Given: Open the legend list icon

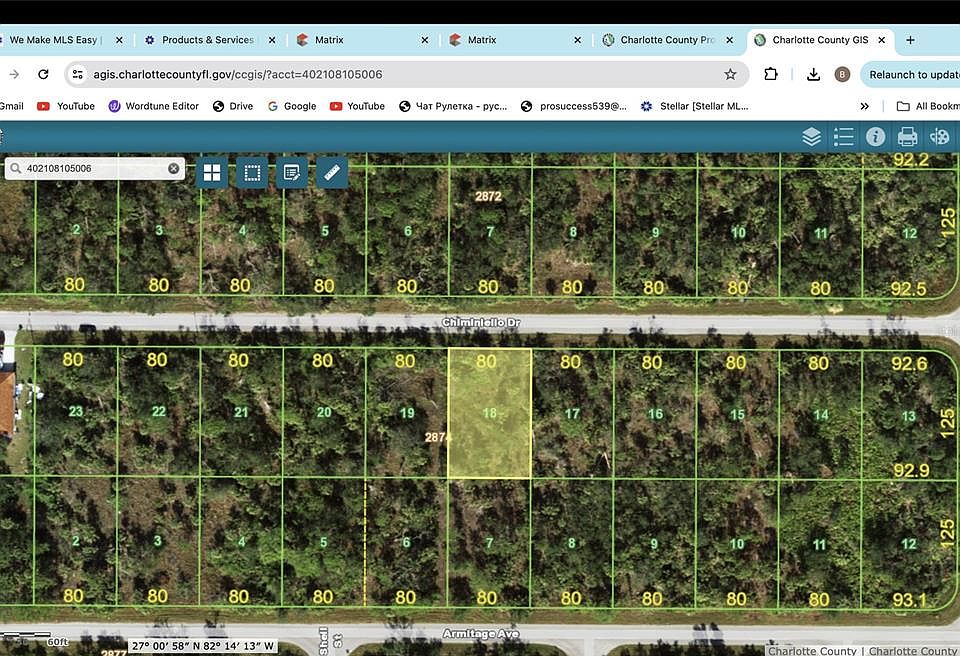Looking at the screenshot, I should pos(844,137).
